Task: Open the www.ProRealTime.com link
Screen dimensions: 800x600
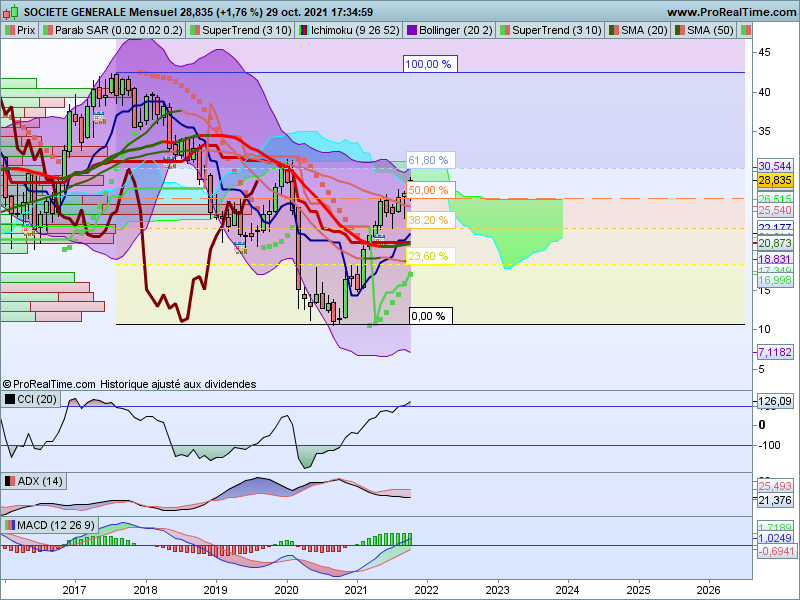Action: (732, 12)
